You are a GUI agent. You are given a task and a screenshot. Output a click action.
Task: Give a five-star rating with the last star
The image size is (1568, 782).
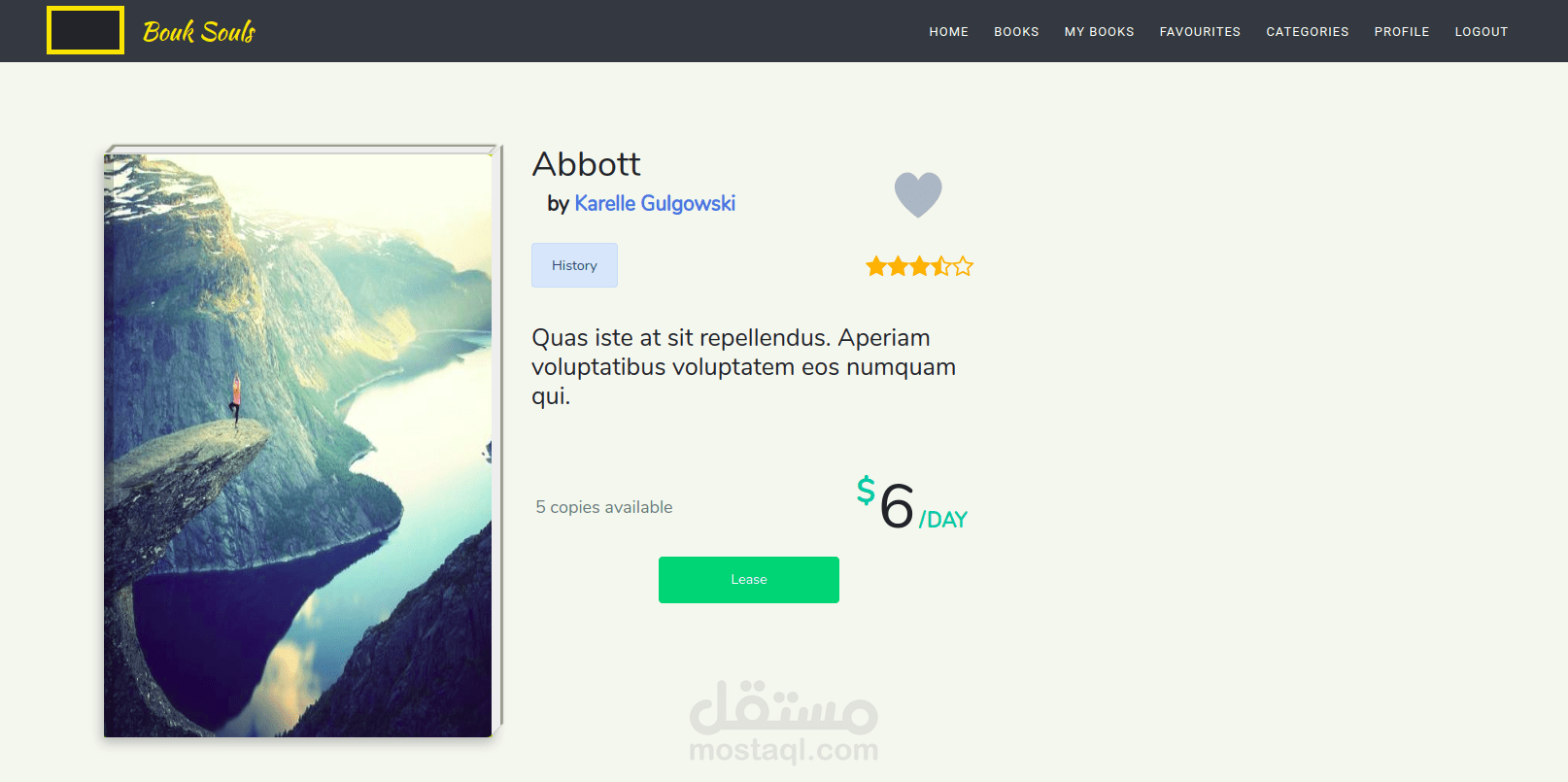(x=963, y=266)
